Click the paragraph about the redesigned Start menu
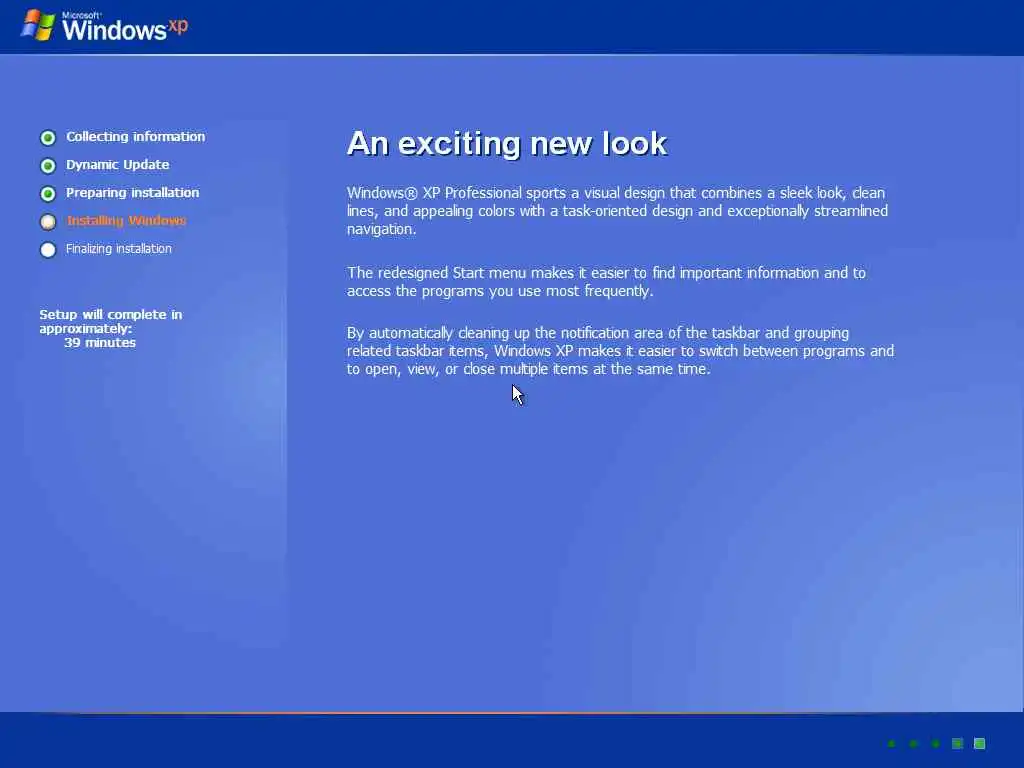 pyautogui.click(x=606, y=281)
